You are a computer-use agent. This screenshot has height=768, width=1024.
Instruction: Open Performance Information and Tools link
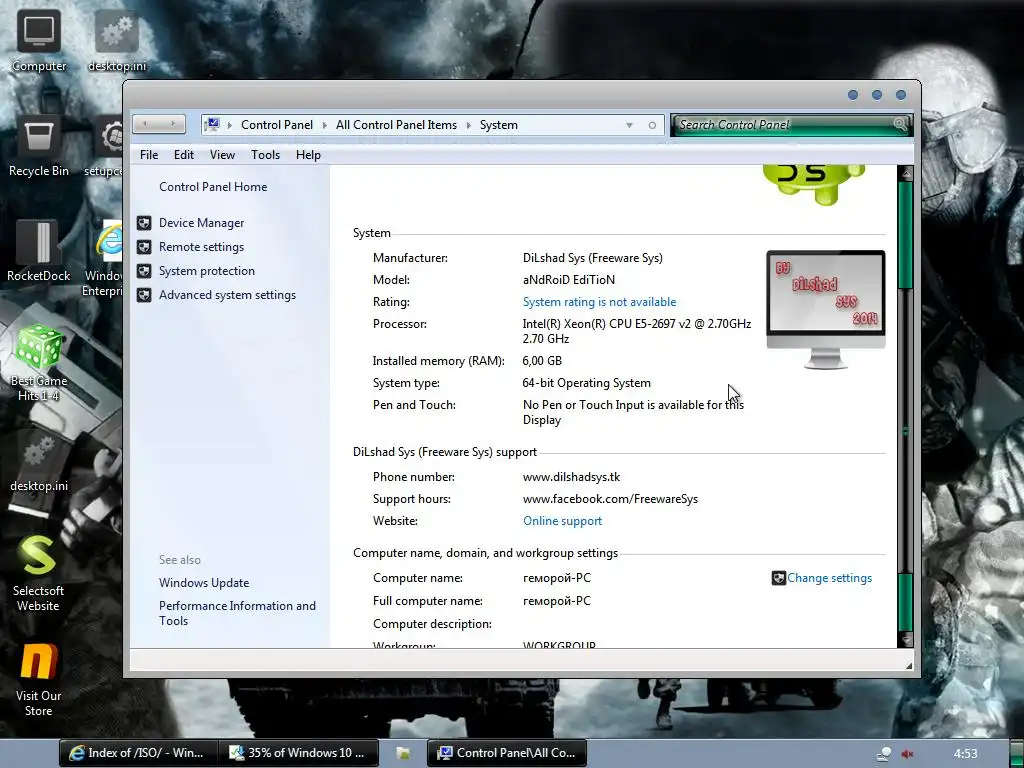(x=237, y=613)
